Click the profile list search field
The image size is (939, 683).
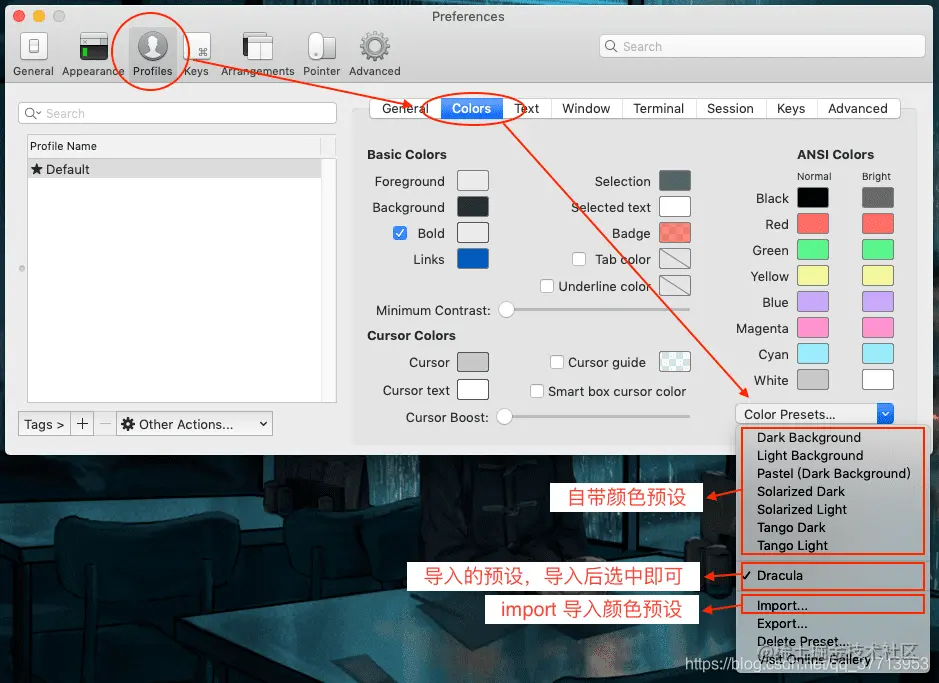pyautogui.click(x=177, y=113)
